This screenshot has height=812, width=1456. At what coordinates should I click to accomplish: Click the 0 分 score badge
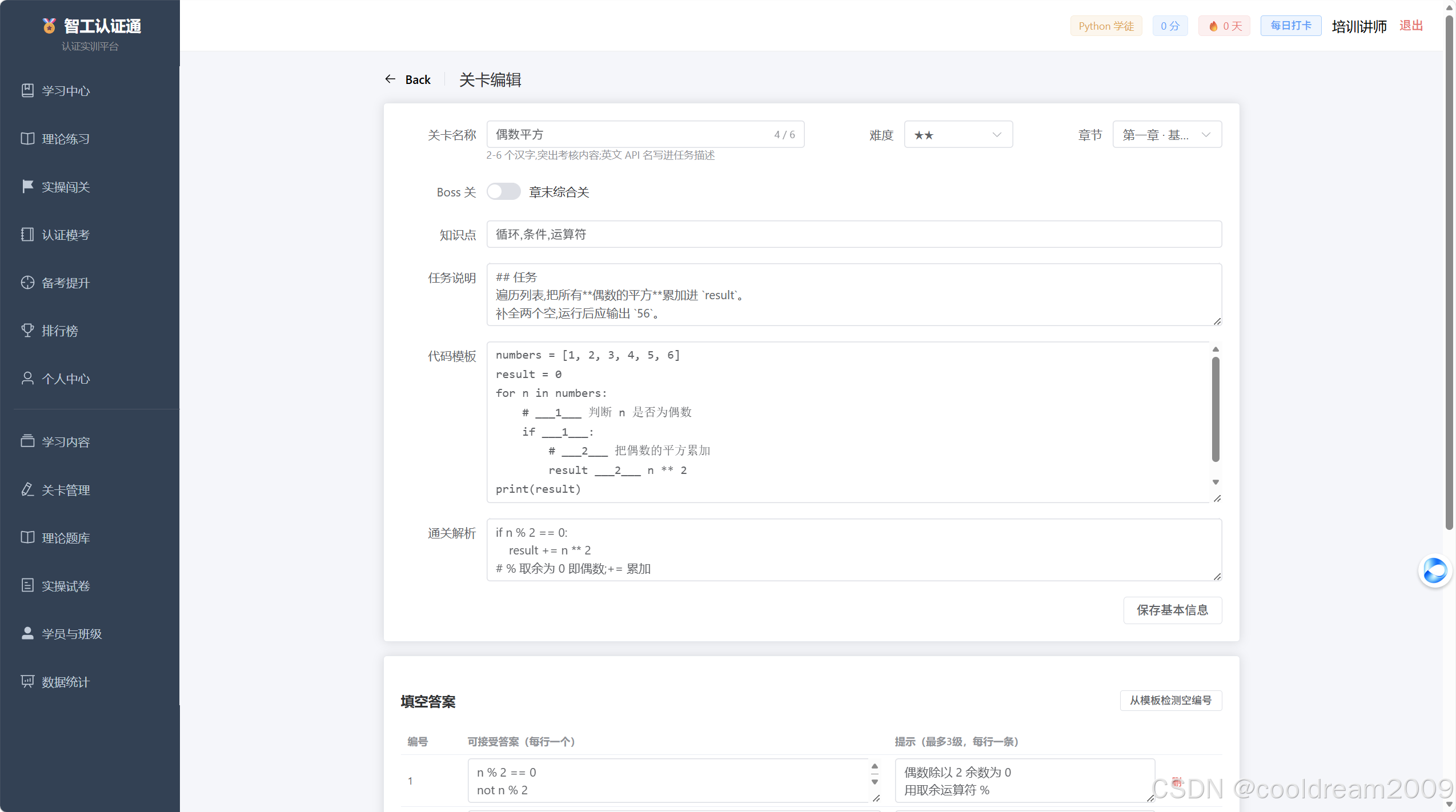[x=1170, y=26]
